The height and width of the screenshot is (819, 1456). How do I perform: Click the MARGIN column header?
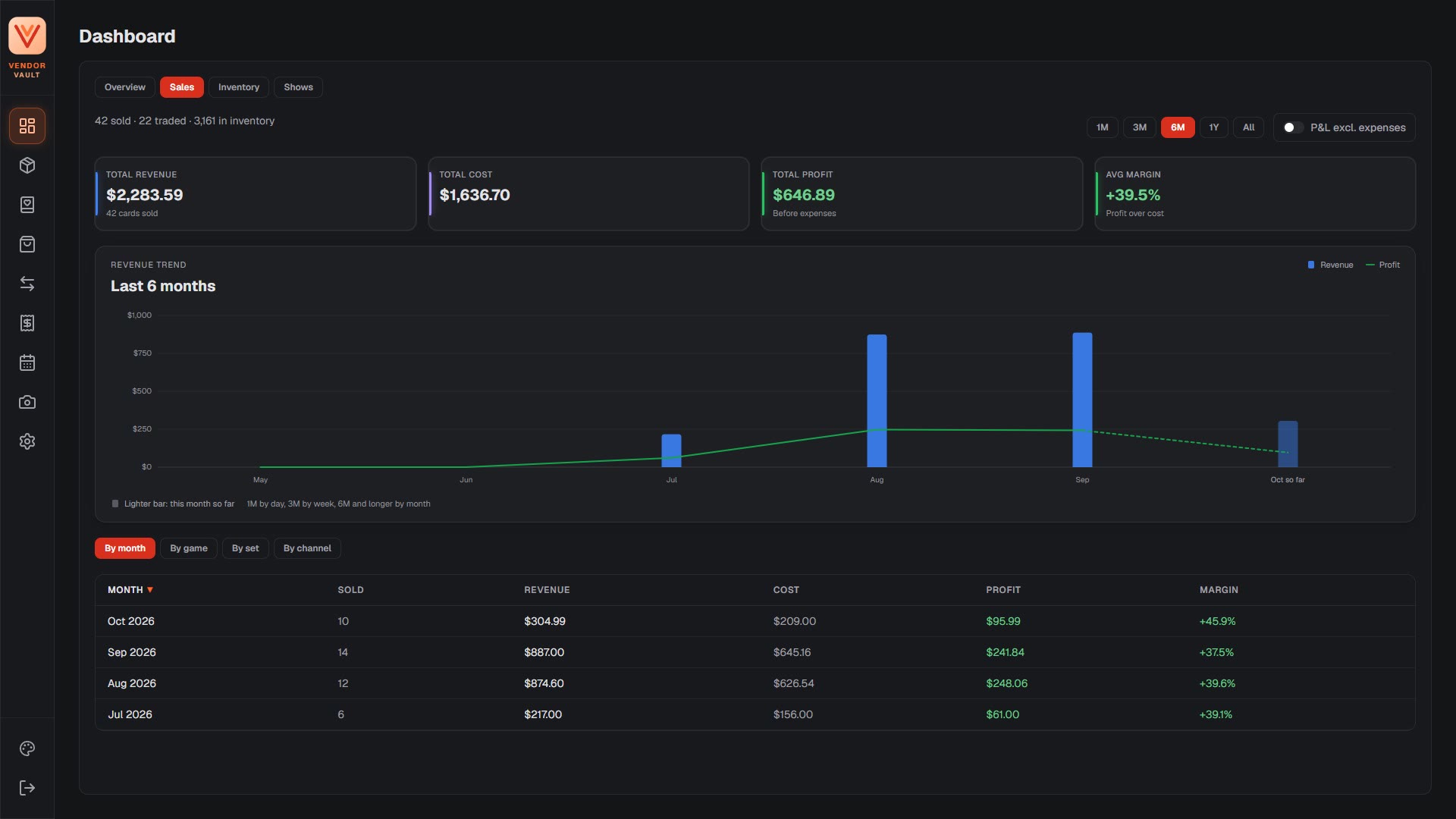[x=1219, y=590]
